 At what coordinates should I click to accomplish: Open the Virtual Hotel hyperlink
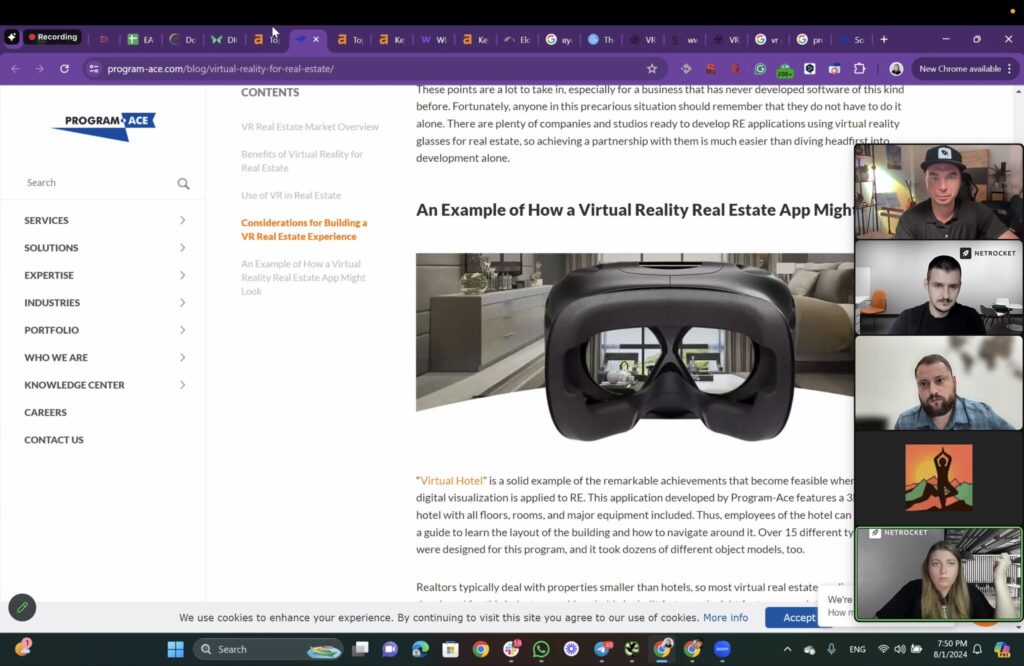coord(450,479)
